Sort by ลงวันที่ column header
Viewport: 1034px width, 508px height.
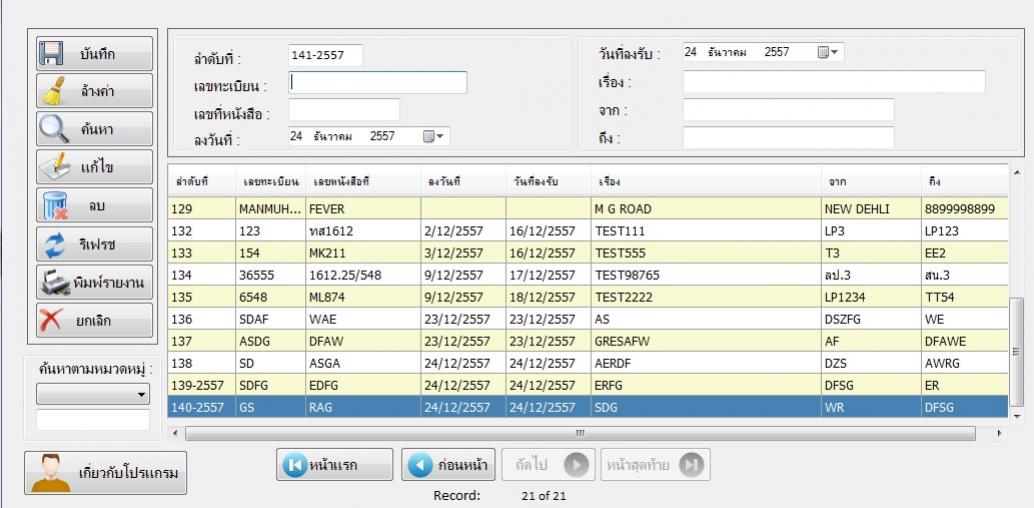click(463, 181)
